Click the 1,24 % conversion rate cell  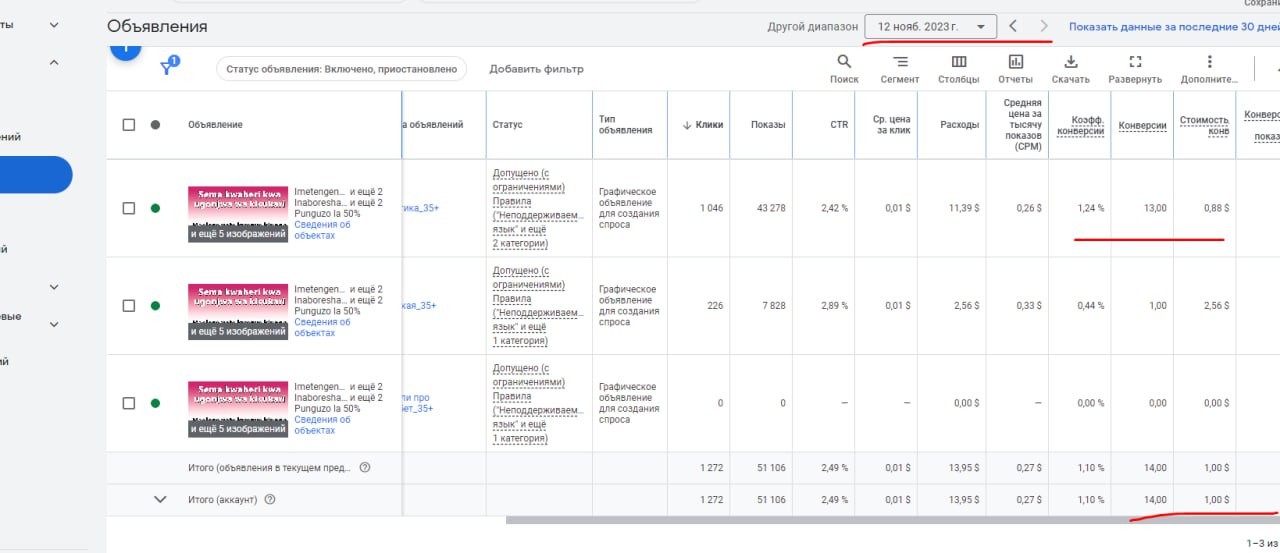tap(1091, 208)
